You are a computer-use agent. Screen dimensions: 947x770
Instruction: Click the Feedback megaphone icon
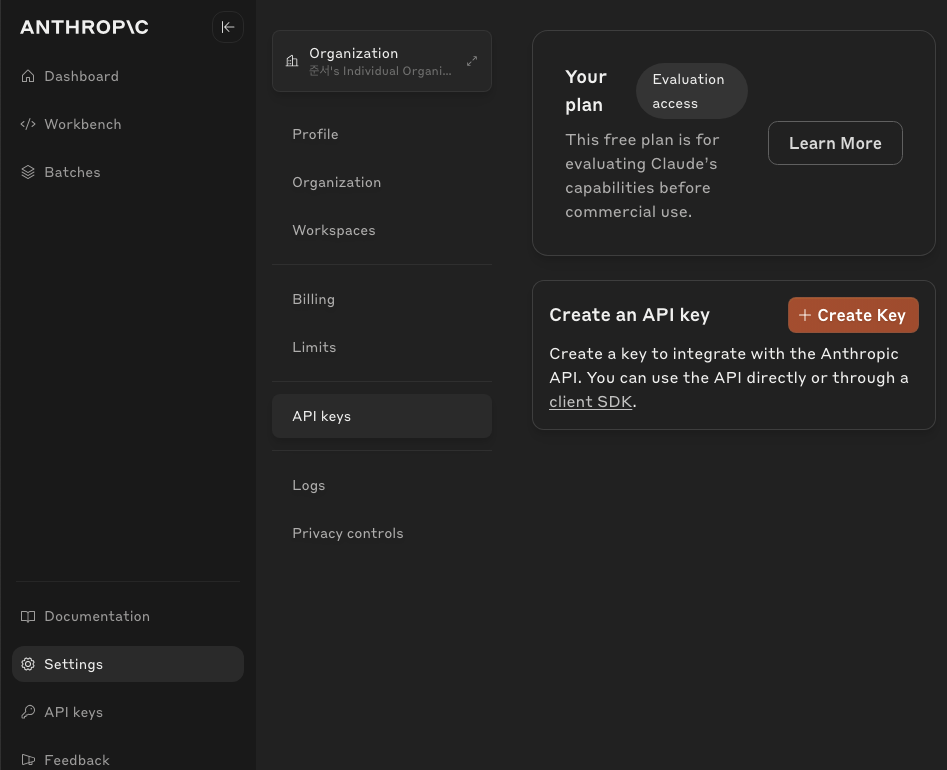(28, 760)
